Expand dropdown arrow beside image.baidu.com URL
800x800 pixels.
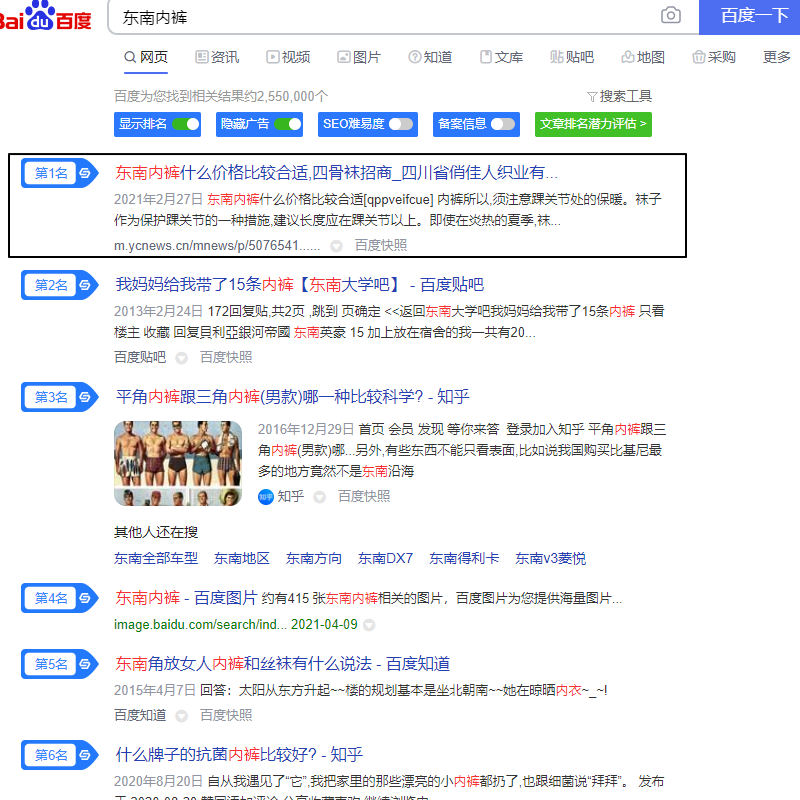tap(369, 625)
